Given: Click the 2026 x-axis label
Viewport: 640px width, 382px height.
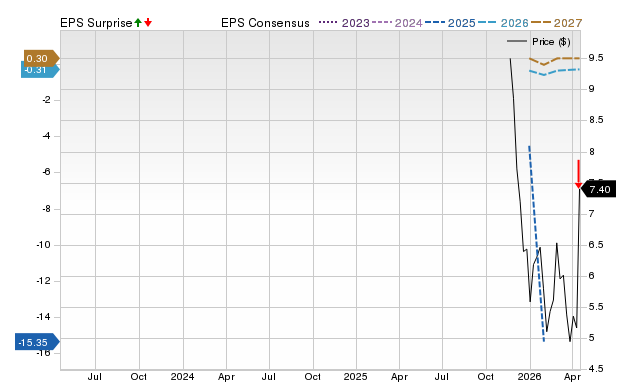Looking at the screenshot, I should (x=529, y=376).
